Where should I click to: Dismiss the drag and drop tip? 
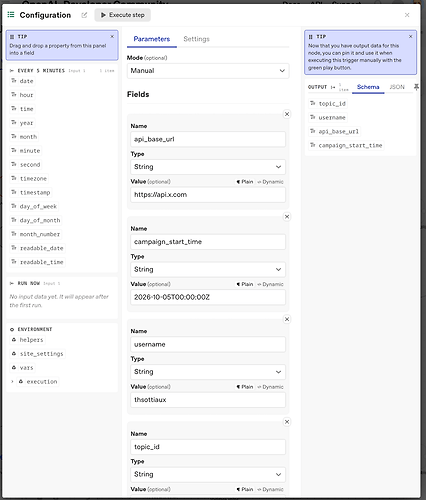tap(112, 36)
